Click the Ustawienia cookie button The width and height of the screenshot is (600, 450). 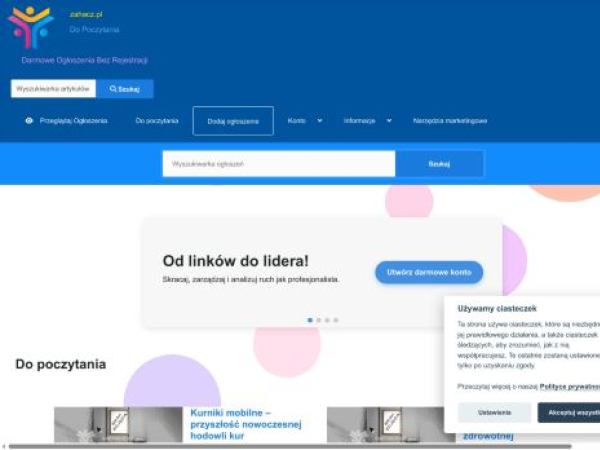[x=494, y=412]
